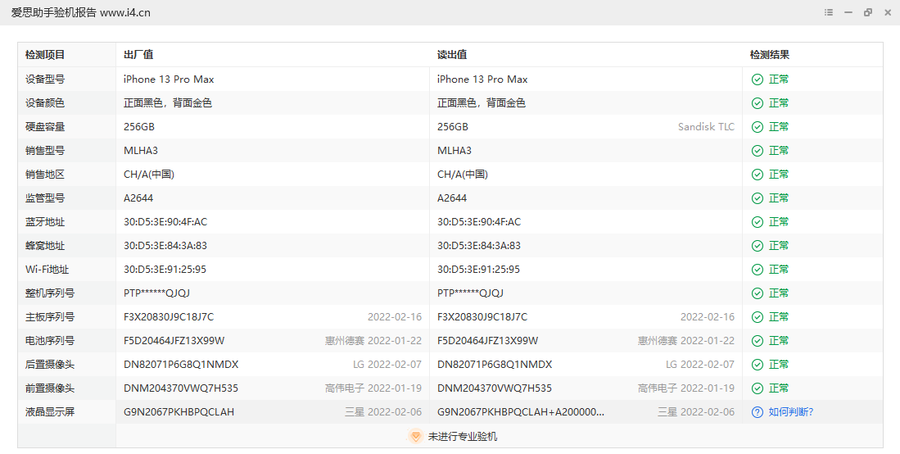Click read cellular address 30:D5:3E:84:3A:83
The width and height of the screenshot is (900, 454).
pos(479,246)
